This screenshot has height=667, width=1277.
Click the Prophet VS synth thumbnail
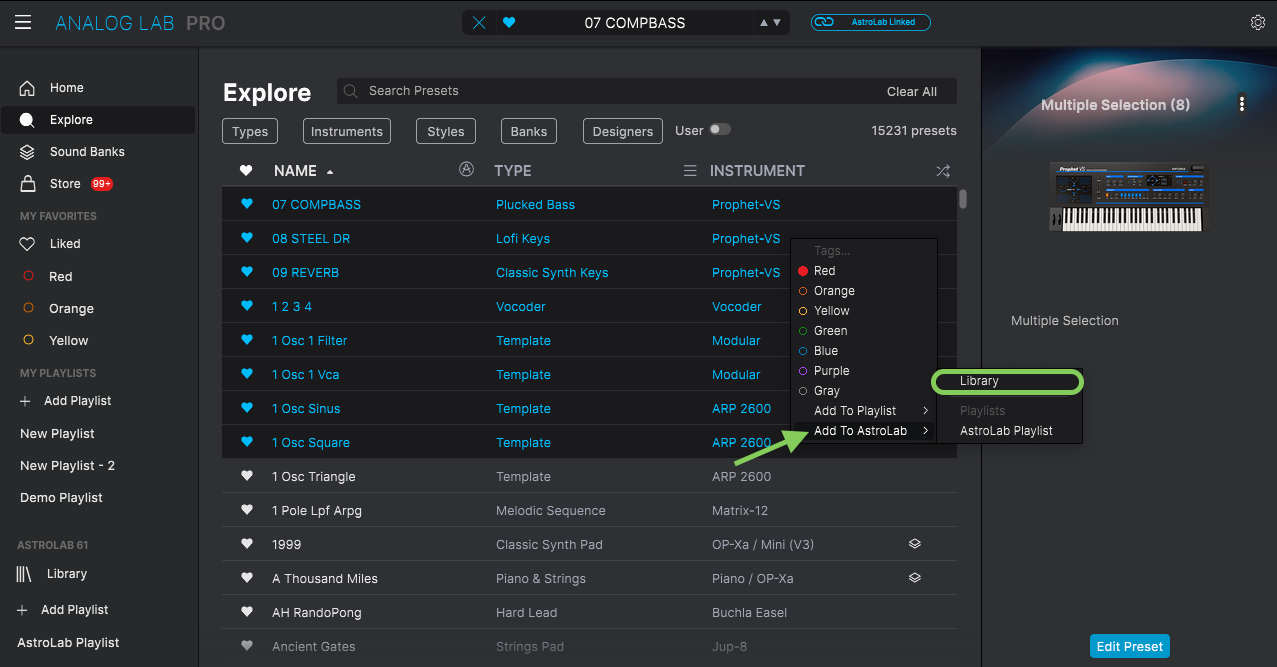click(x=1129, y=197)
